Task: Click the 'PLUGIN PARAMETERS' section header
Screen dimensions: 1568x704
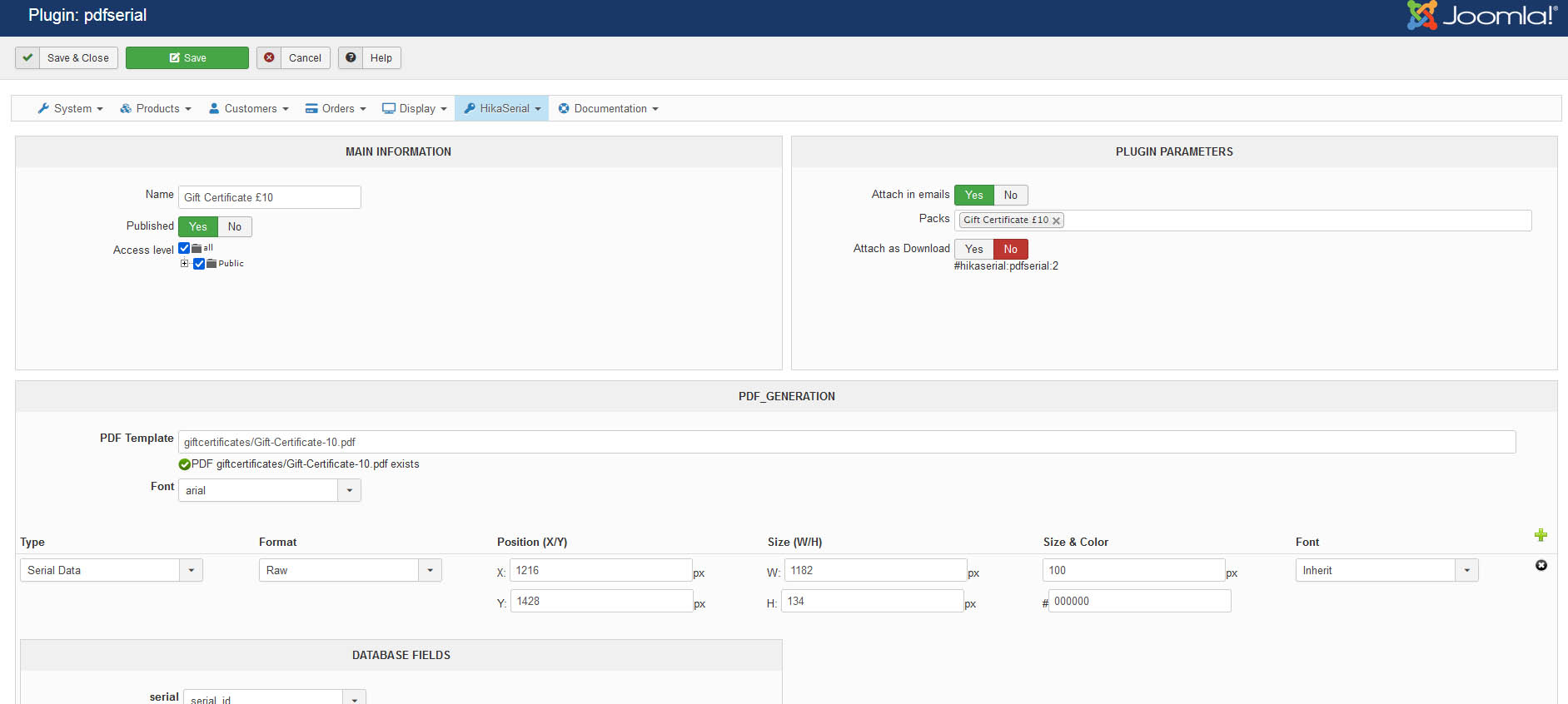Action: click(1174, 151)
